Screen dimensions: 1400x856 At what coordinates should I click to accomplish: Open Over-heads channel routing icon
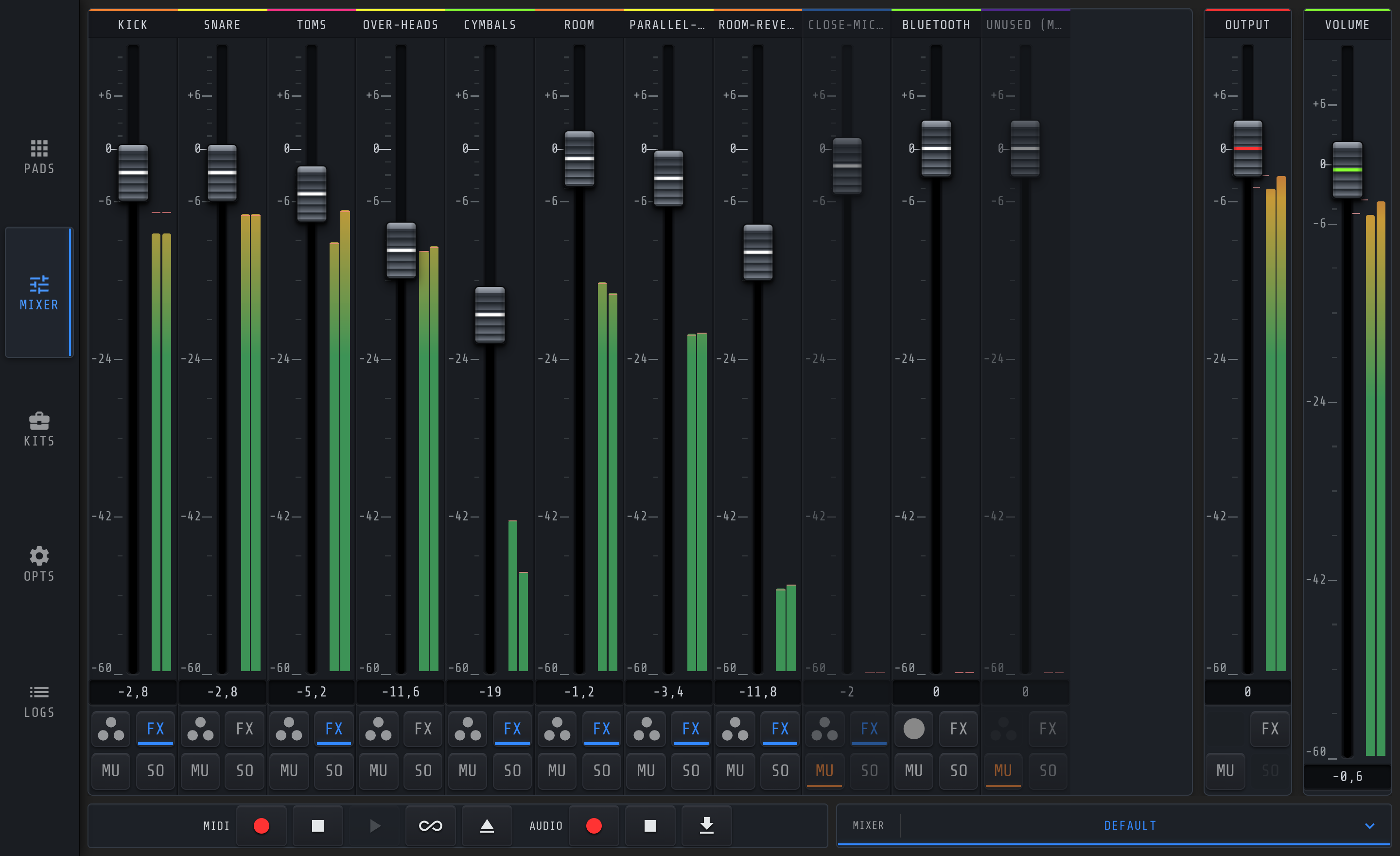tap(378, 729)
